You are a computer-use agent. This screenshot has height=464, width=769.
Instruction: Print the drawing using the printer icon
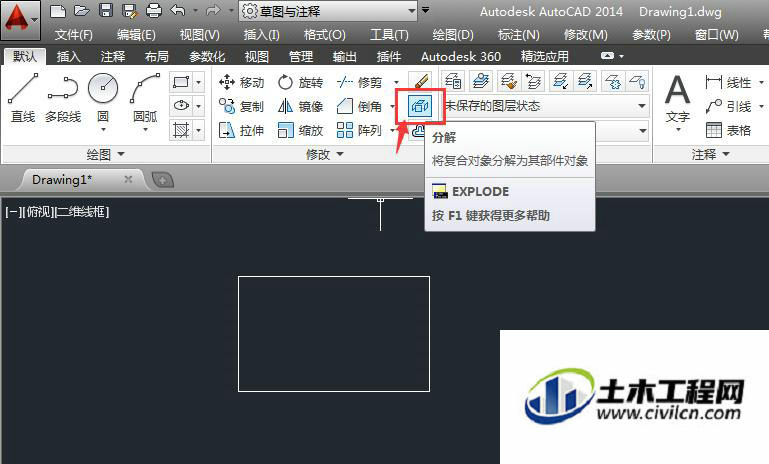point(154,10)
